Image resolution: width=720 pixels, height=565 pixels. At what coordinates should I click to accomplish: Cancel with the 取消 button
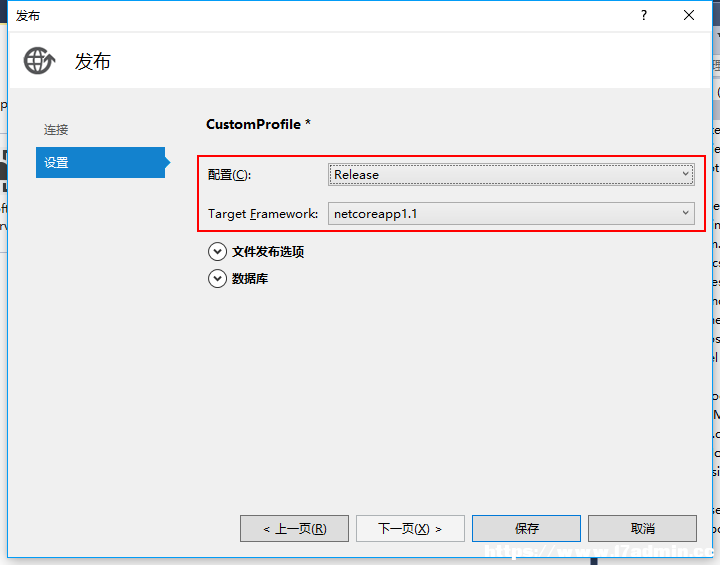point(642,529)
